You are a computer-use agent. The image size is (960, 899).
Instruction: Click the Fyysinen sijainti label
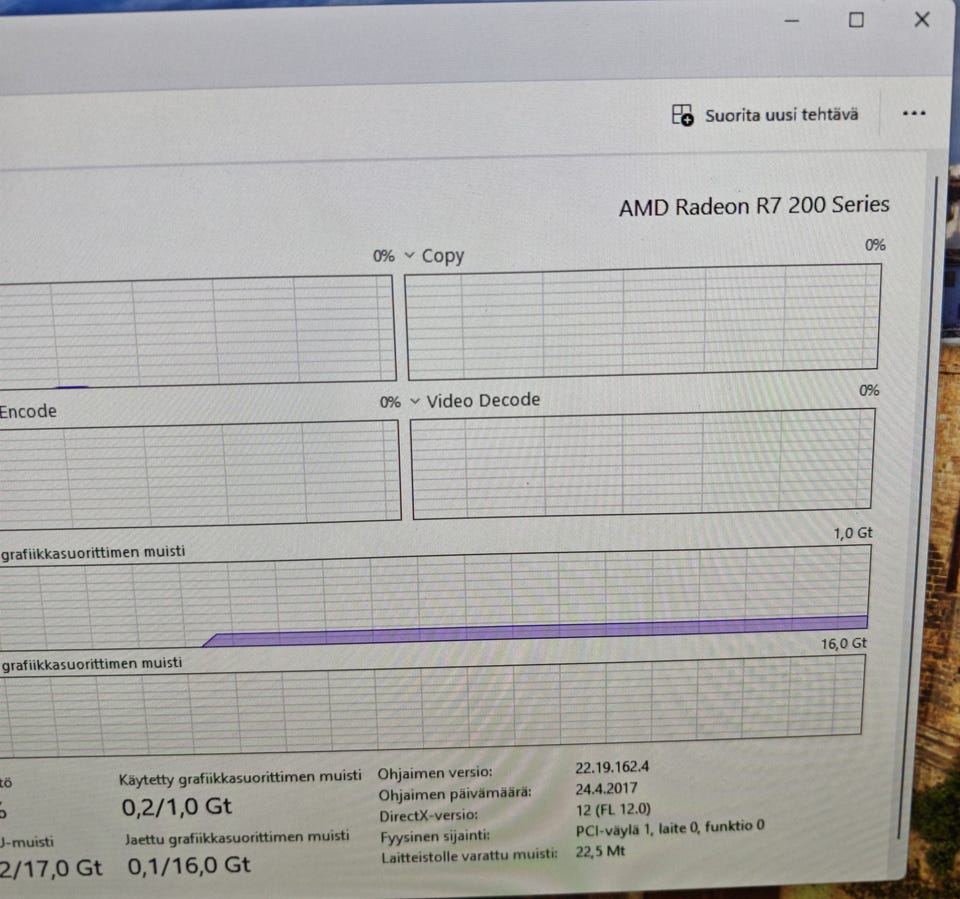coord(435,837)
